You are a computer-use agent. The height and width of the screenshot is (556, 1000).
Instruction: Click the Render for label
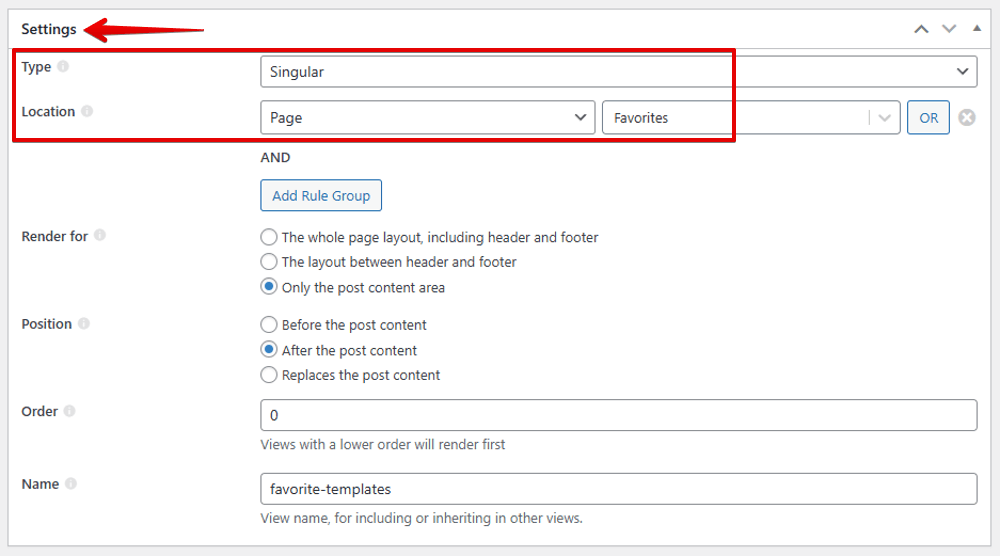(54, 236)
